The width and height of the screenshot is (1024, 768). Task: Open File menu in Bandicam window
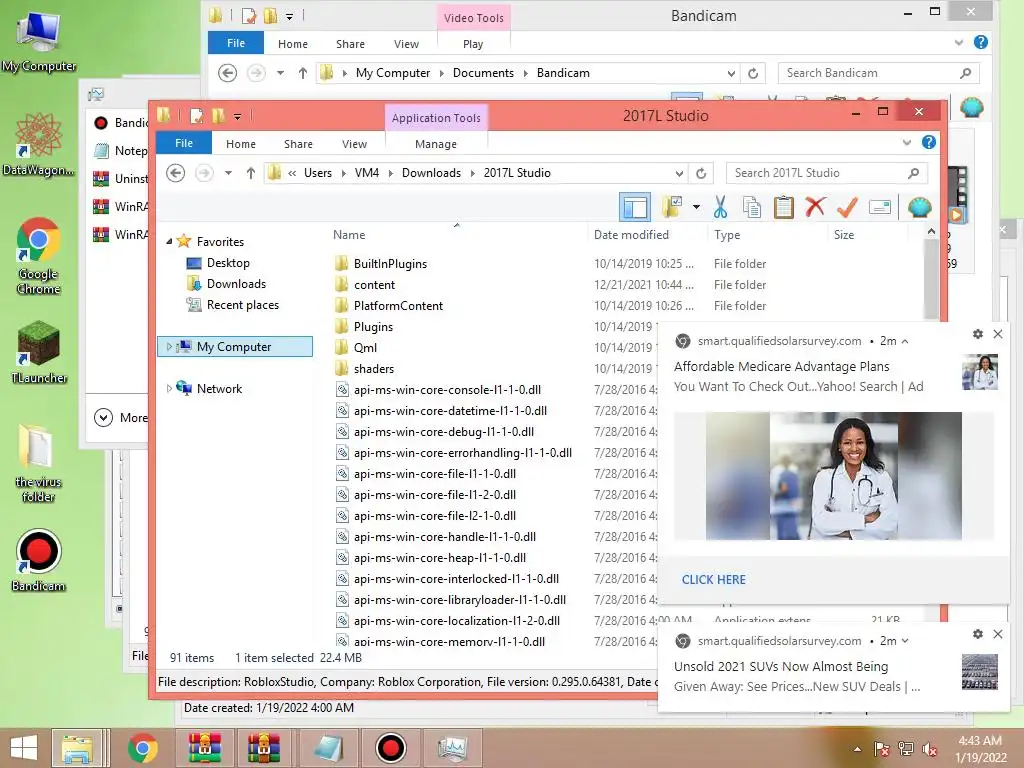[236, 43]
